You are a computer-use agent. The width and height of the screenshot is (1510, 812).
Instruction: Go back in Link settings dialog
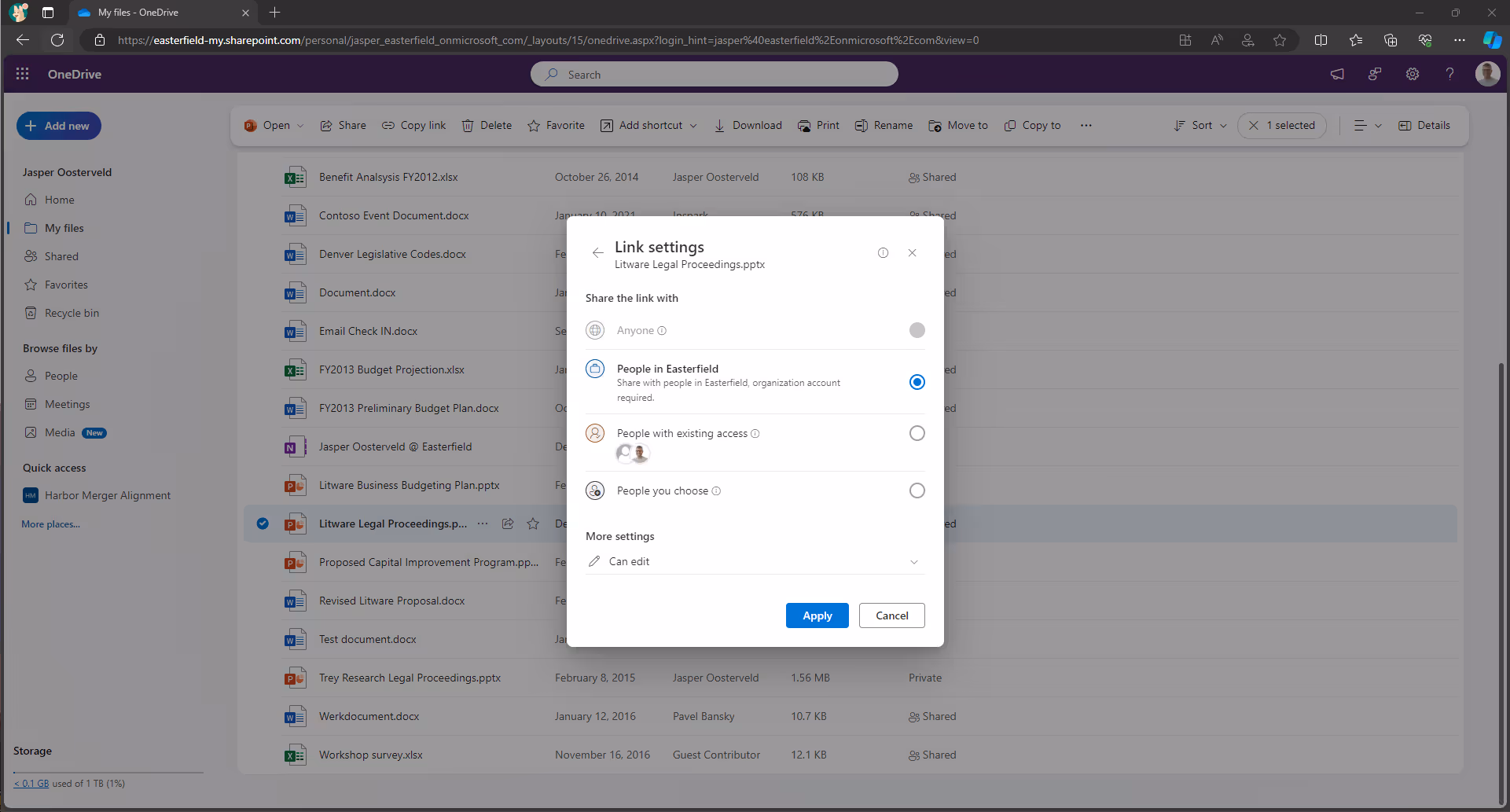pos(598,252)
